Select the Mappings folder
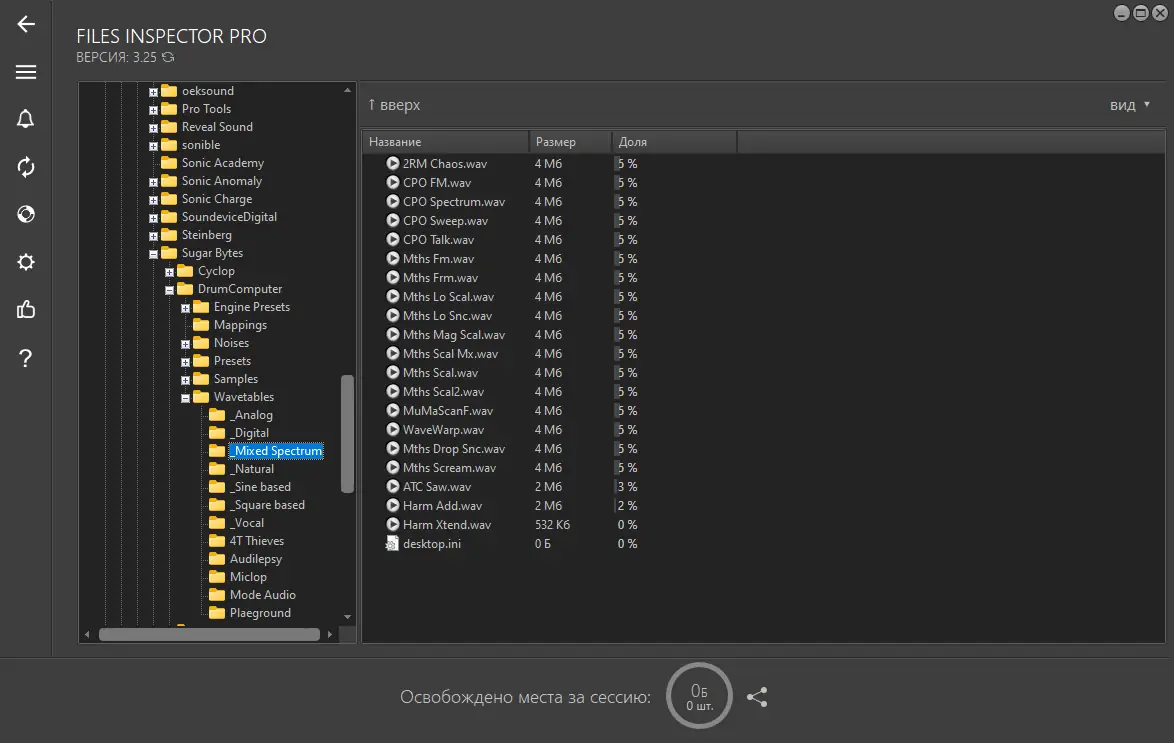Viewport: 1174px width, 743px height. [x=240, y=325]
